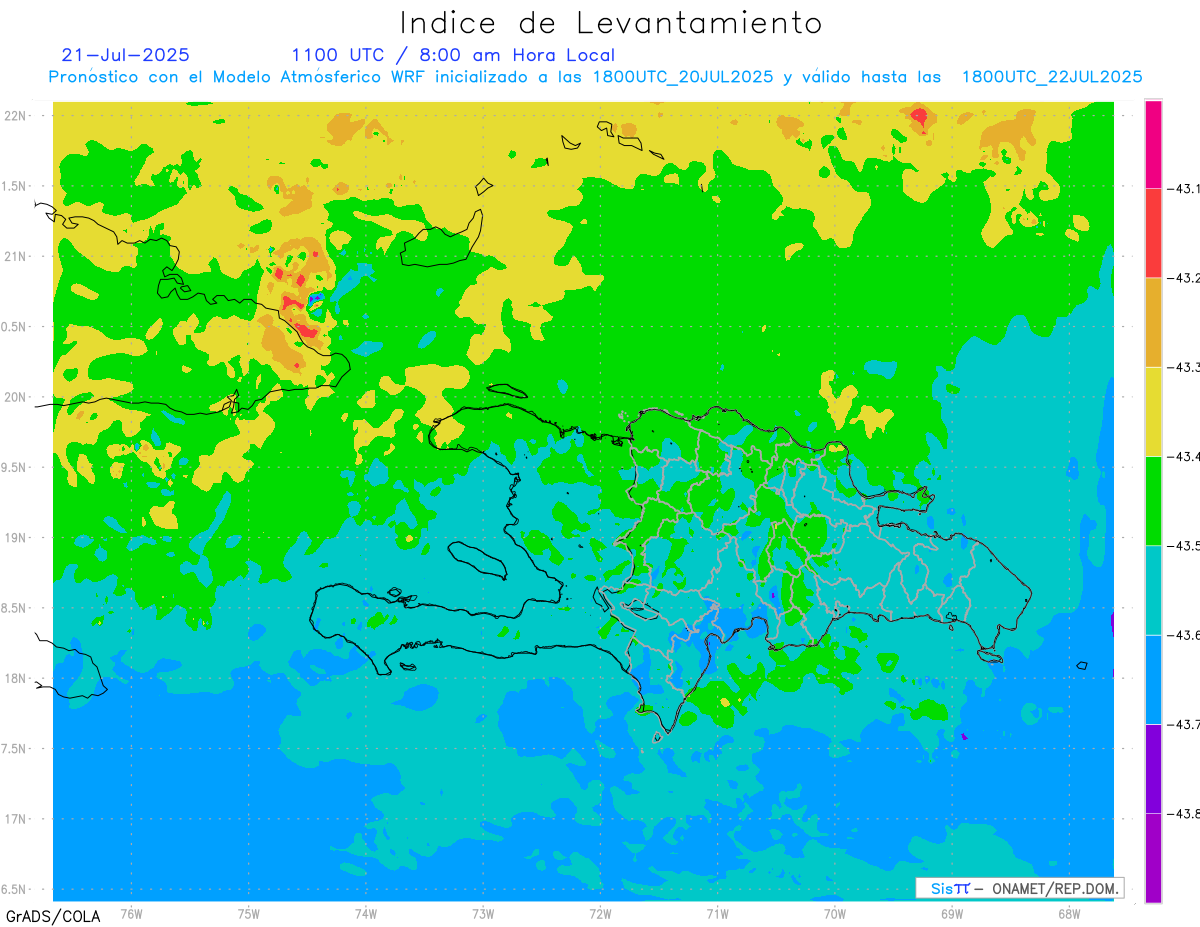Click the "75W" longitude label
This screenshot has width=1200, height=927.
click(249, 913)
